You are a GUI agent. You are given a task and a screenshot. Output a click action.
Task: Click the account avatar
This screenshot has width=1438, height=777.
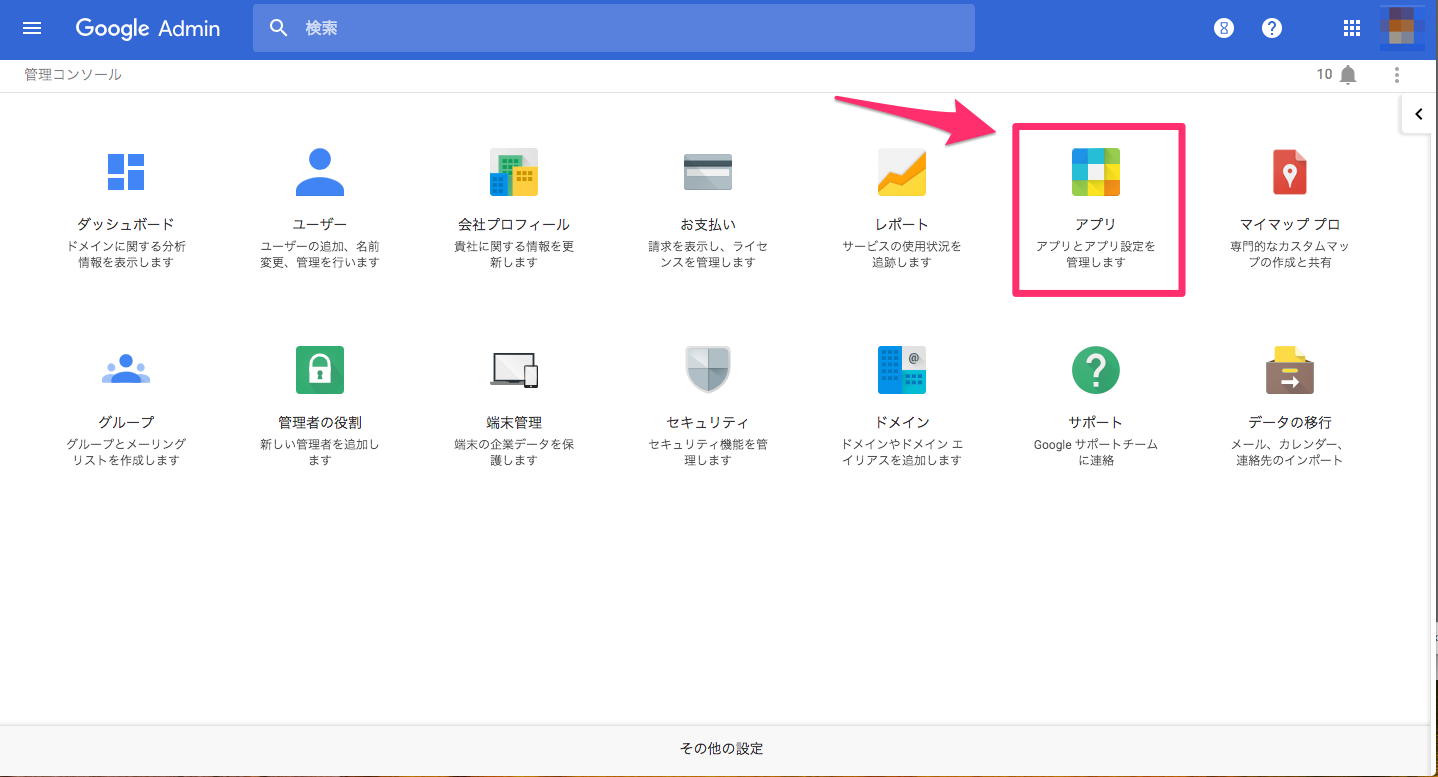click(x=1402, y=28)
